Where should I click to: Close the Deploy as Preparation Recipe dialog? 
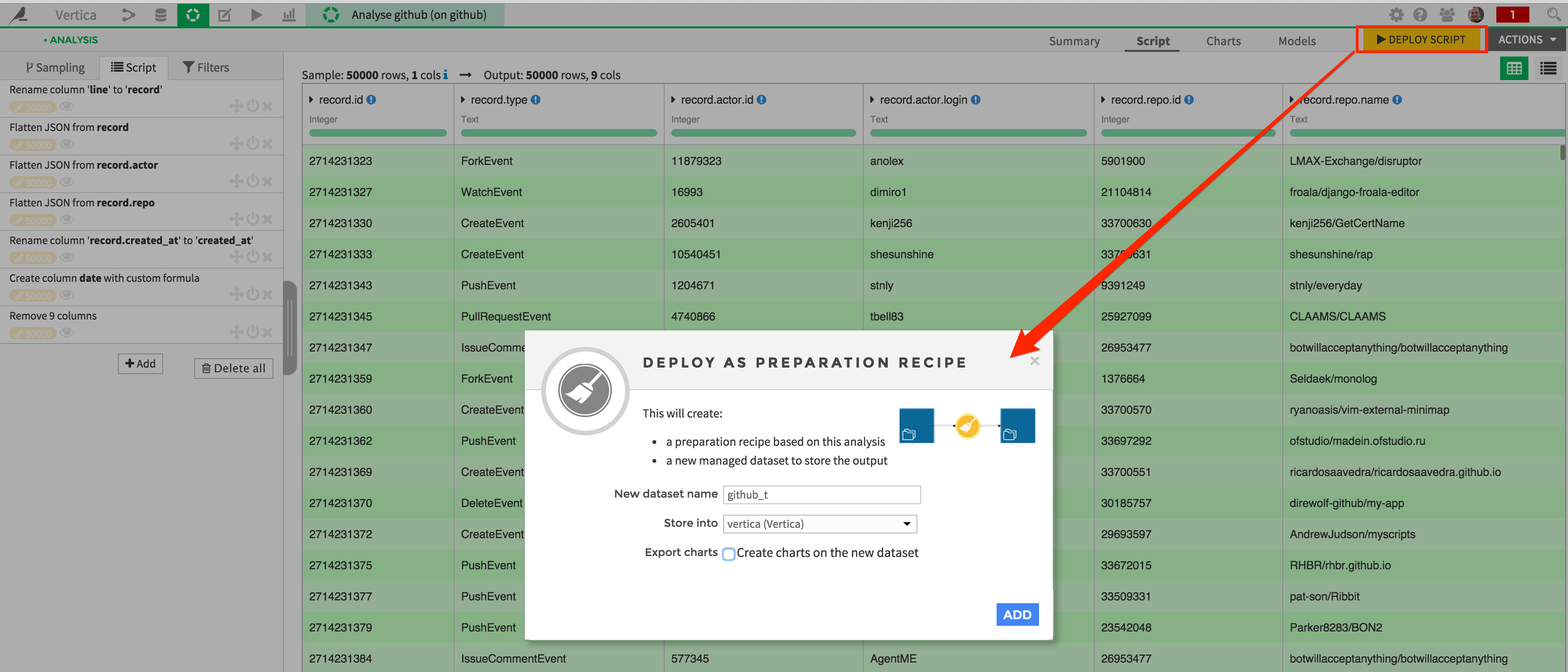click(1034, 361)
